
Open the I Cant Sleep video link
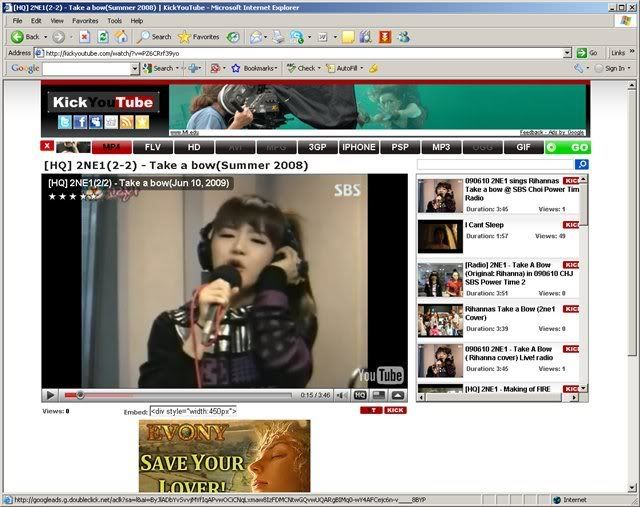coord(484,225)
